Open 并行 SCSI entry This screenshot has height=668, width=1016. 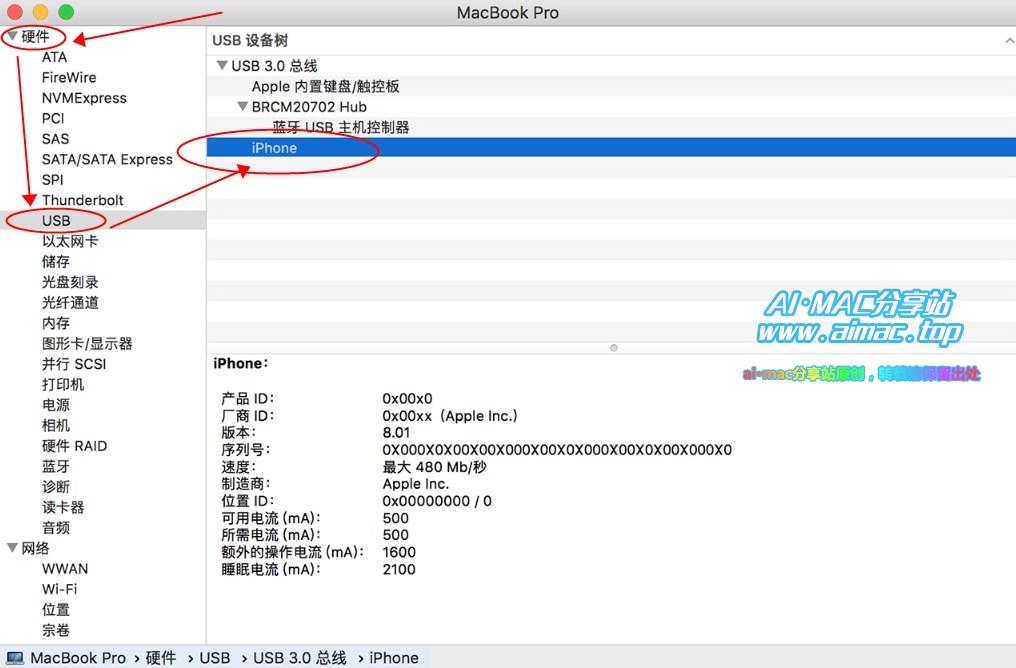pos(74,363)
